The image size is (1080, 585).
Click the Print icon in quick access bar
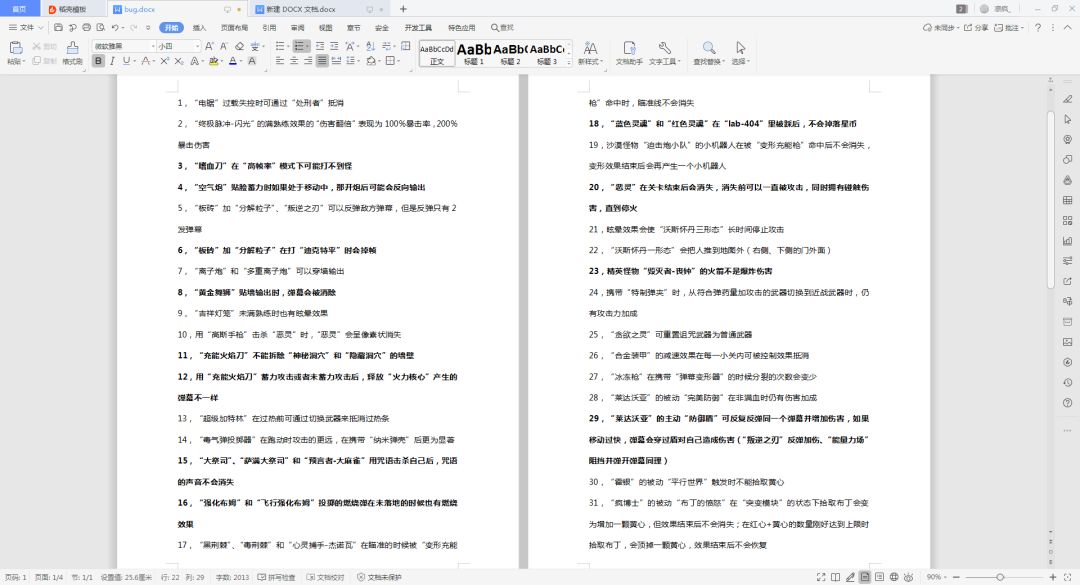pyautogui.click(x=86, y=28)
